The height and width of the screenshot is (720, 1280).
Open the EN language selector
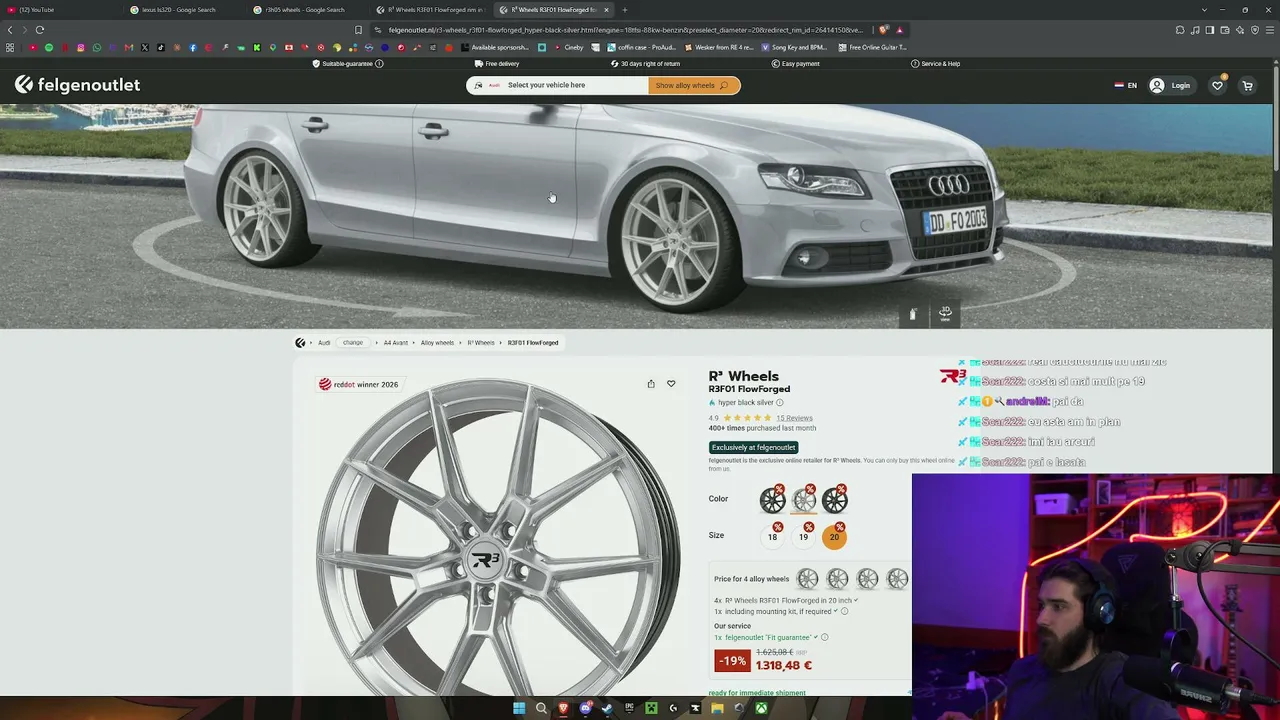coord(1126,85)
